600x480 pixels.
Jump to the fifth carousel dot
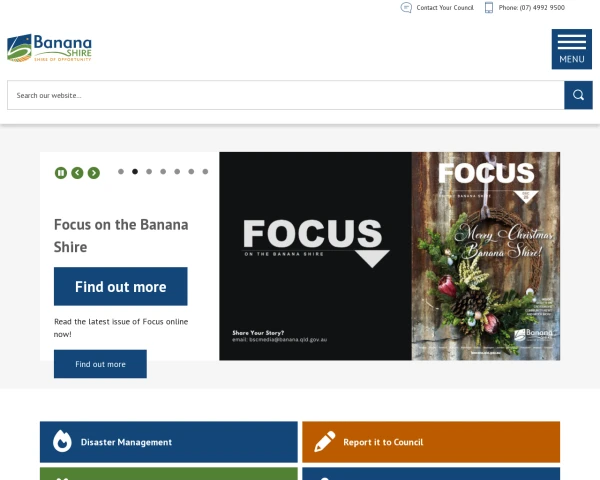pos(177,171)
